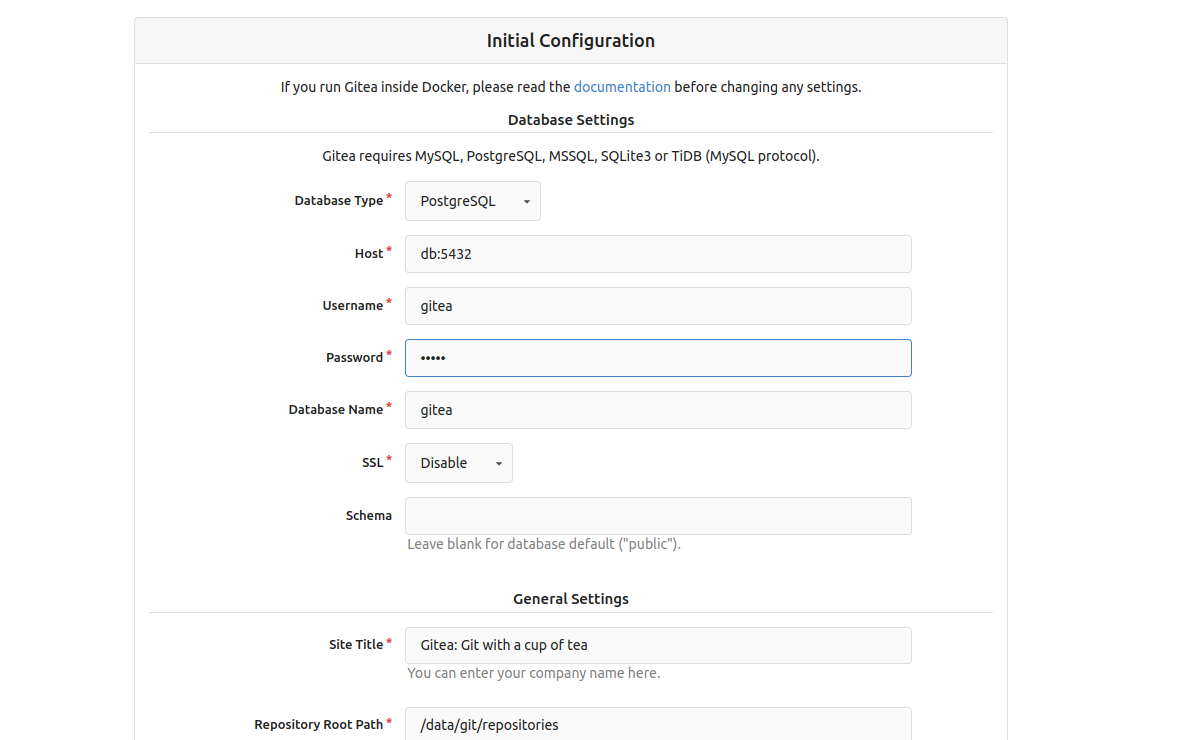The width and height of the screenshot is (1180, 740).
Task: Click the Database Type label text
Action: click(338, 201)
